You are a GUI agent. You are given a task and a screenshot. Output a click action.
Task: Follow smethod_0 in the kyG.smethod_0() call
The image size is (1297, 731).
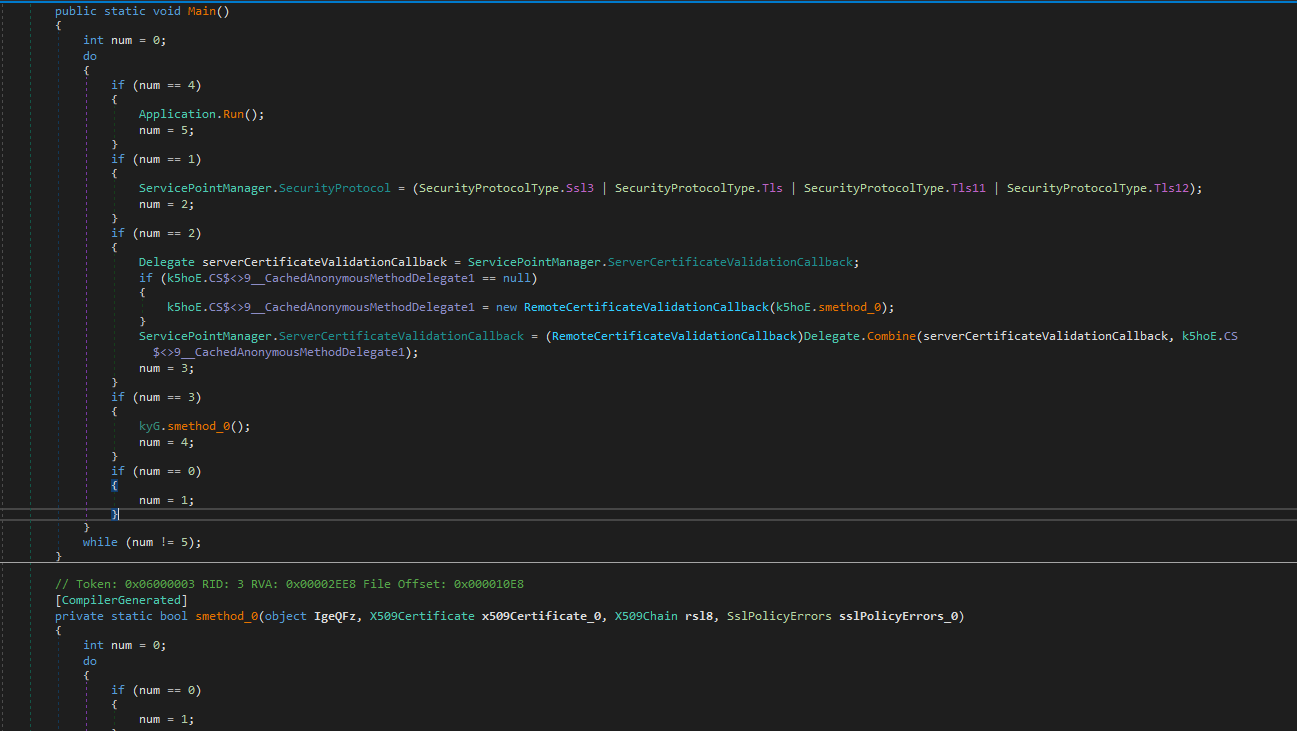click(199, 426)
